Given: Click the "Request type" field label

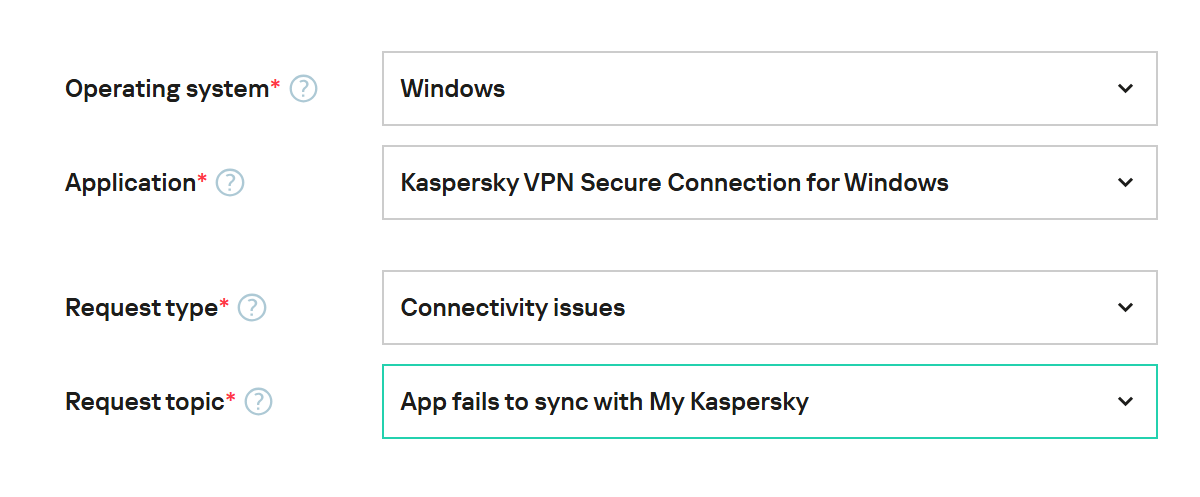Looking at the screenshot, I should (x=141, y=308).
